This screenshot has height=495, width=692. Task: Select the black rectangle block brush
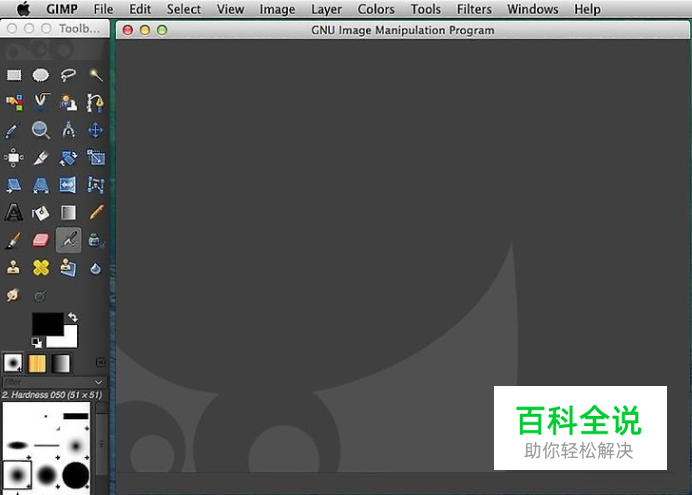click(x=75, y=416)
